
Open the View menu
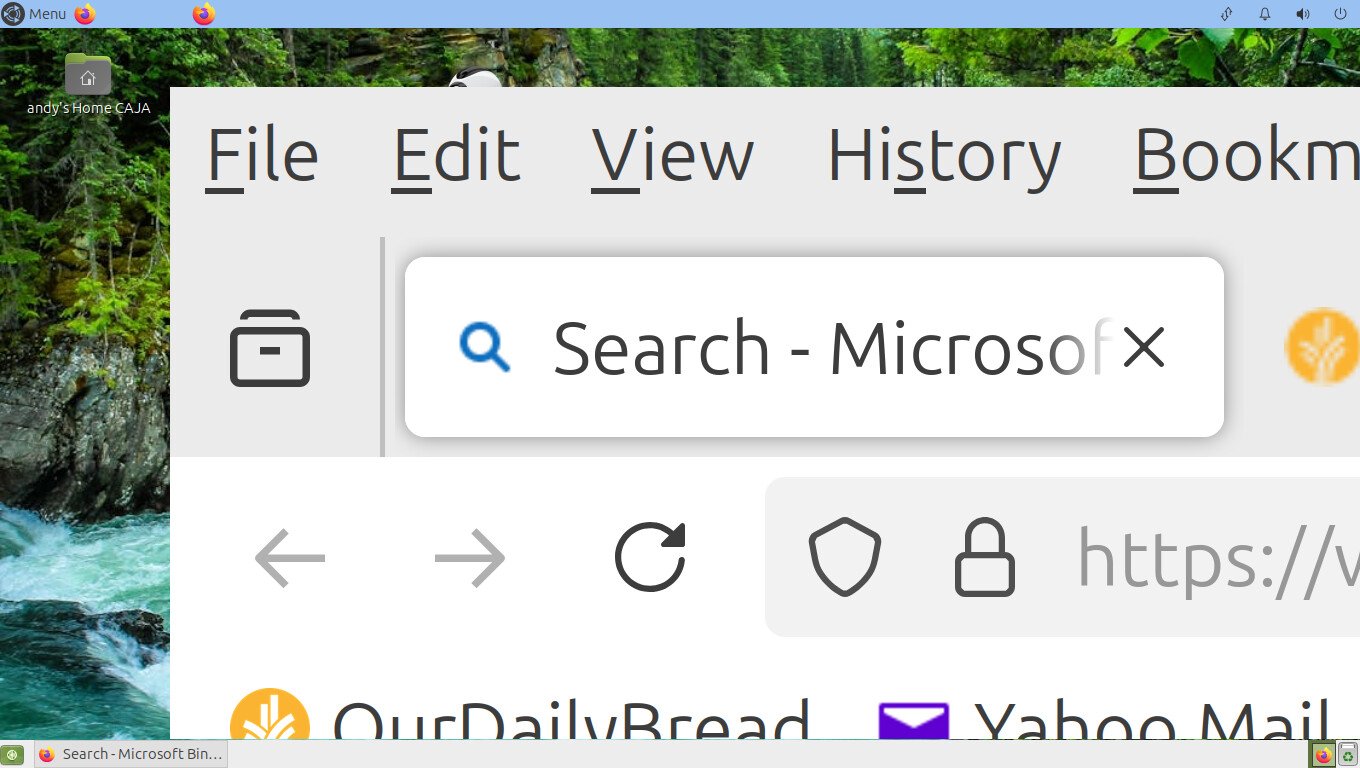pyautogui.click(x=672, y=156)
